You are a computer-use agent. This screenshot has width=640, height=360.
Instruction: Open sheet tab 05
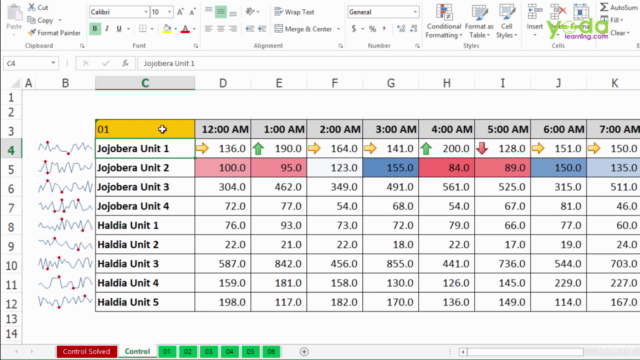250,351
